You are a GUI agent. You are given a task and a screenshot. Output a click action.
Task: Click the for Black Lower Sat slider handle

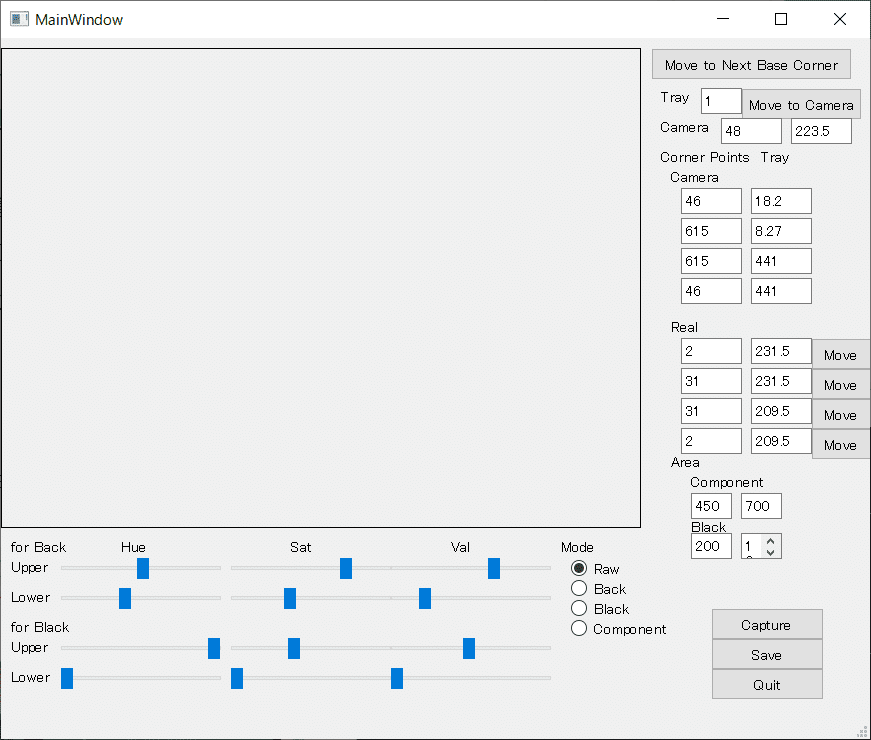[237, 678]
